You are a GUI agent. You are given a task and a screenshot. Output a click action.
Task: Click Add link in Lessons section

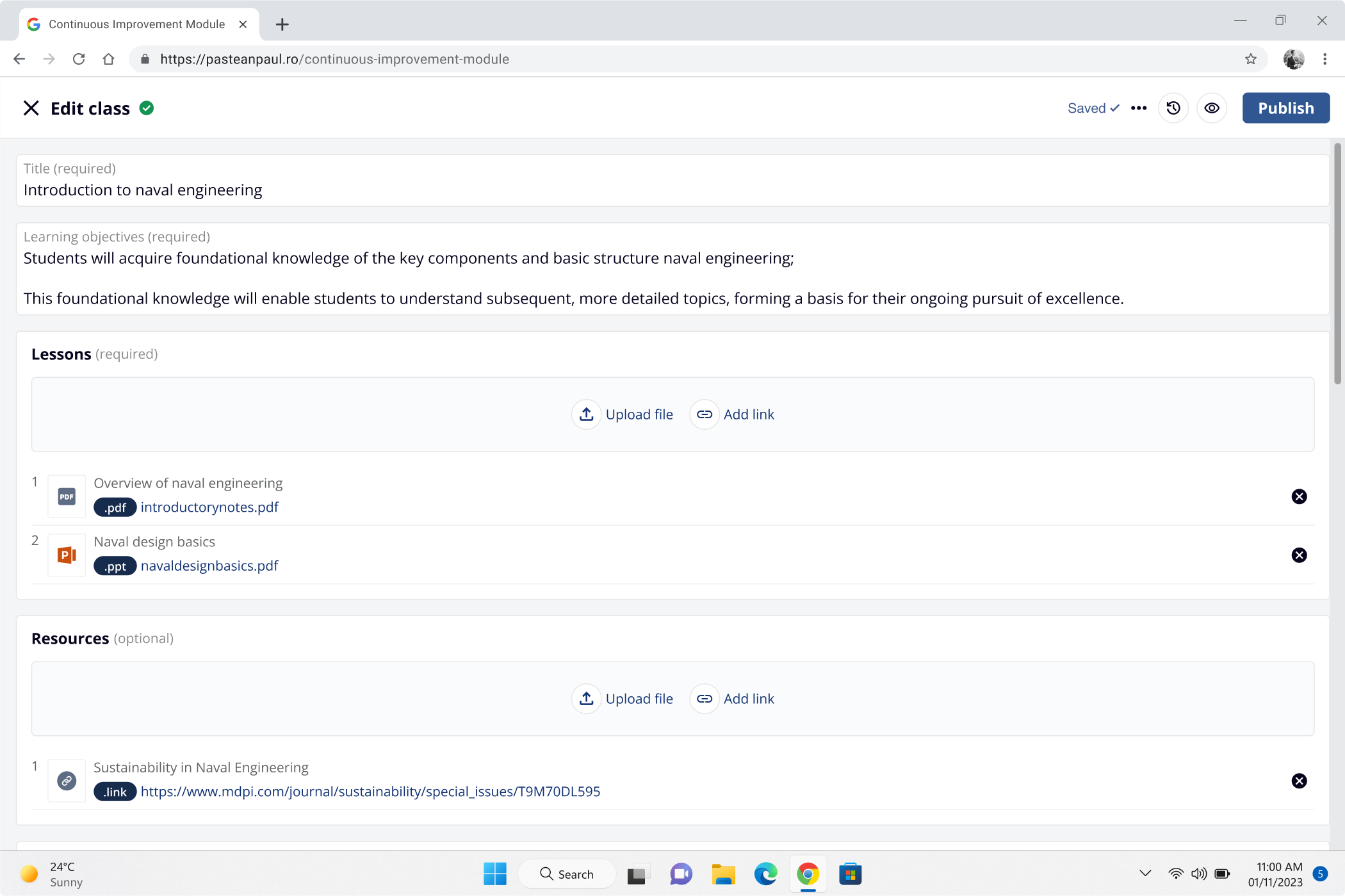733,414
